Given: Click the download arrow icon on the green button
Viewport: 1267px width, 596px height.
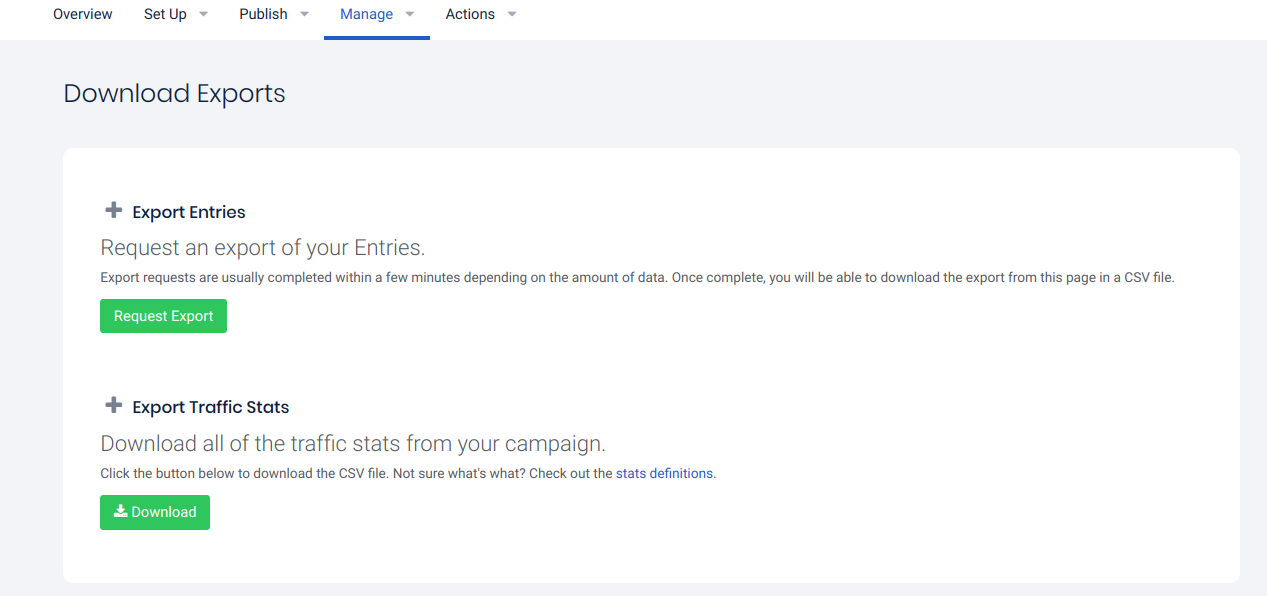Looking at the screenshot, I should (x=120, y=511).
